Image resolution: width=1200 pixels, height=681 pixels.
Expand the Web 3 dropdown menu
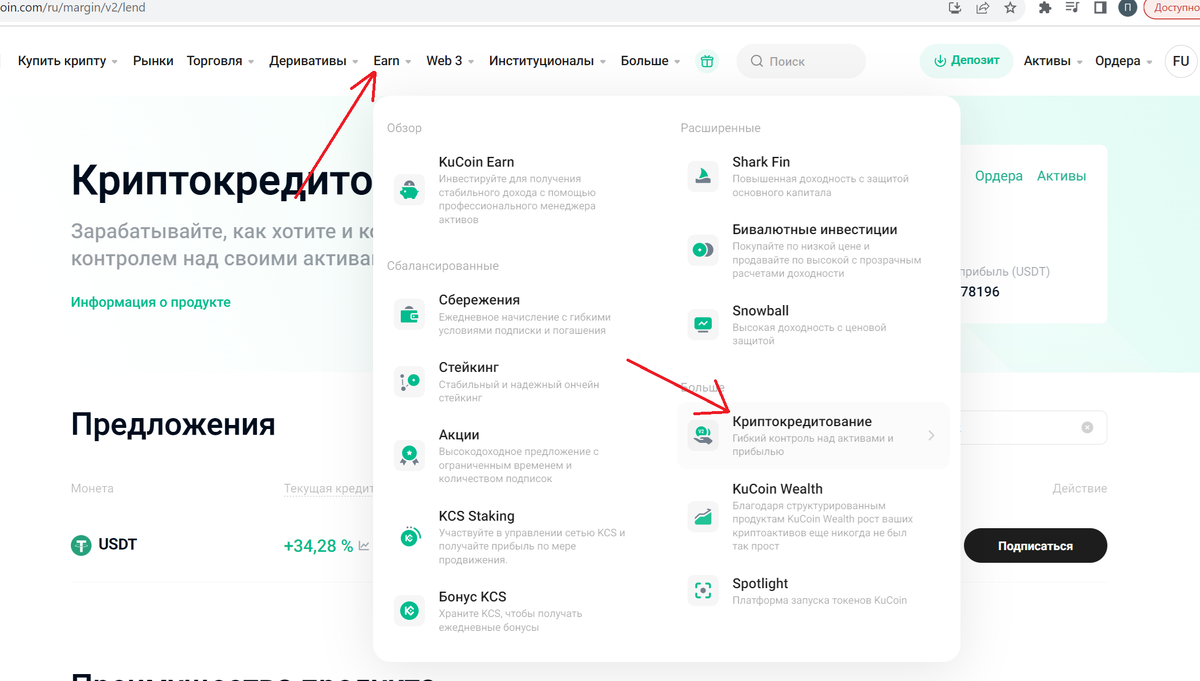point(450,61)
